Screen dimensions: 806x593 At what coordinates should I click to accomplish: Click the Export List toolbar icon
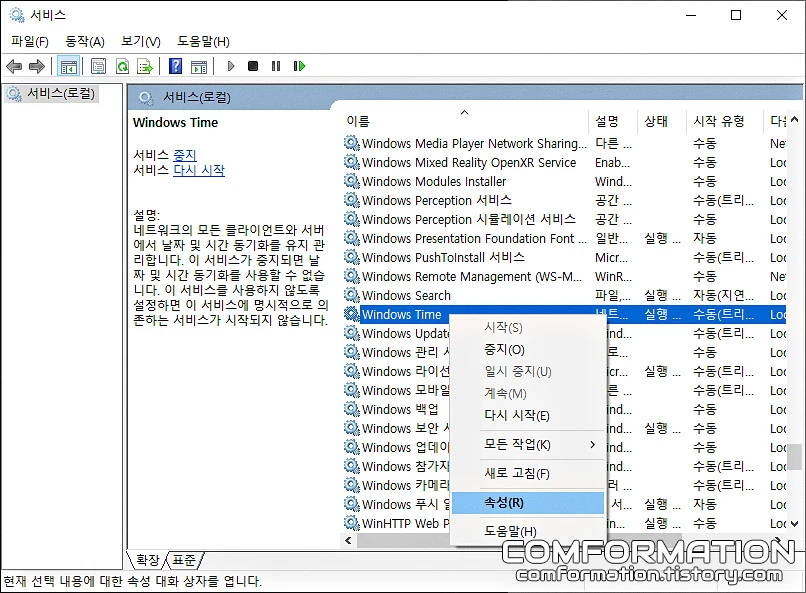tap(145, 66)
